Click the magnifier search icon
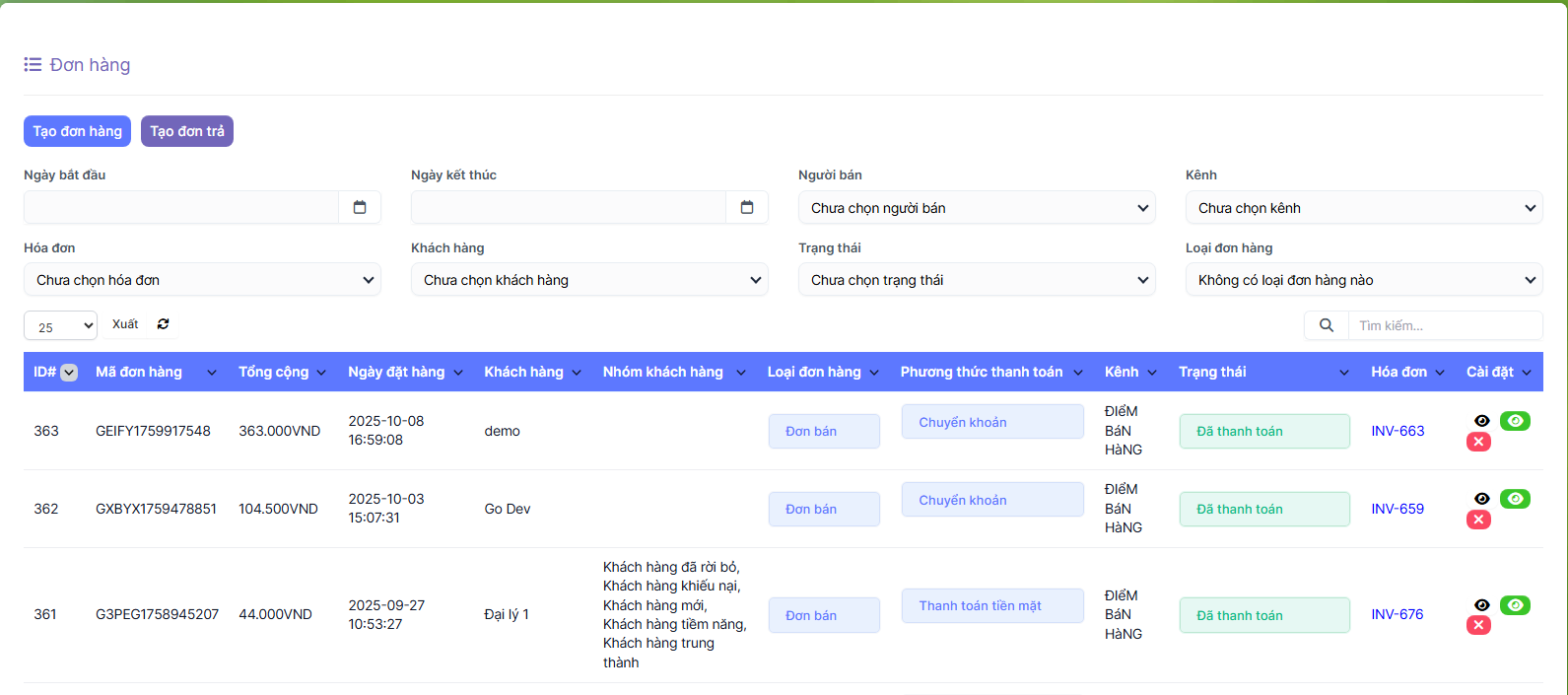 (x=1327, y=325)
